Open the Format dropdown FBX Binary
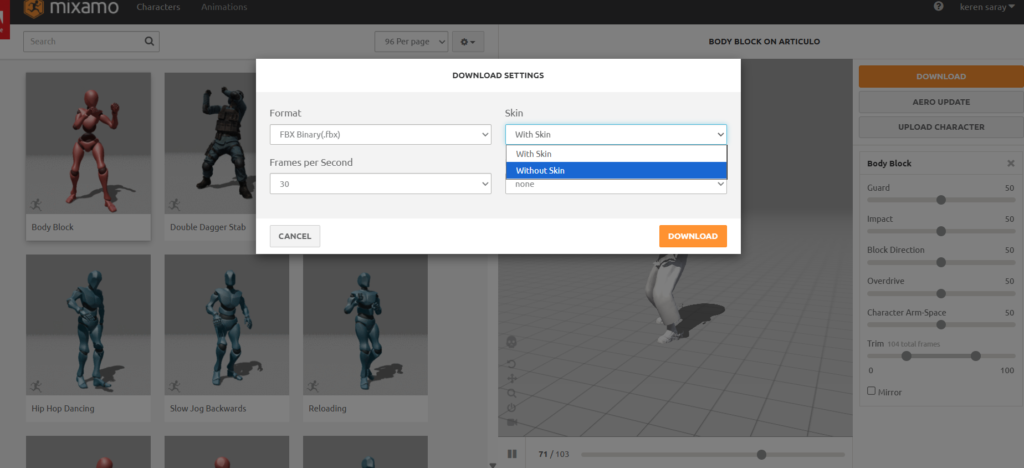The height and width of the screenshot is (468, 1024). point(381,134)
